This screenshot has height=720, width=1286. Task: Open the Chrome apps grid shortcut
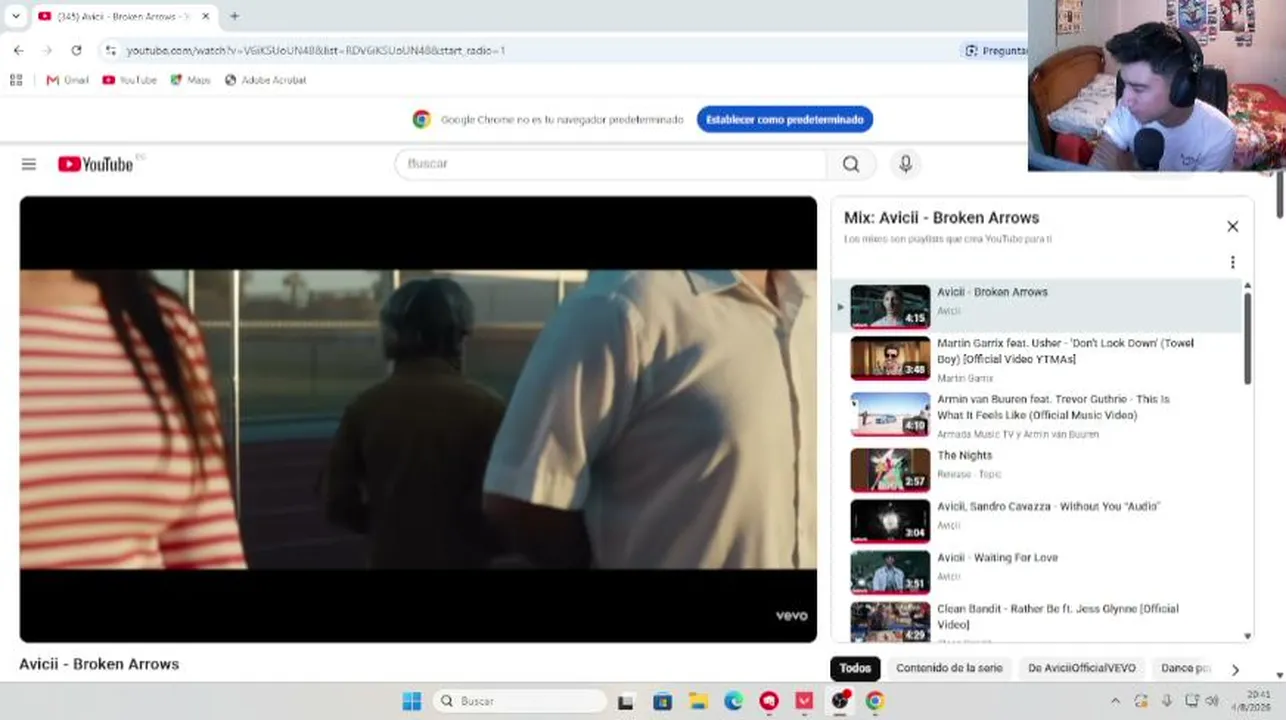(16, 80)
